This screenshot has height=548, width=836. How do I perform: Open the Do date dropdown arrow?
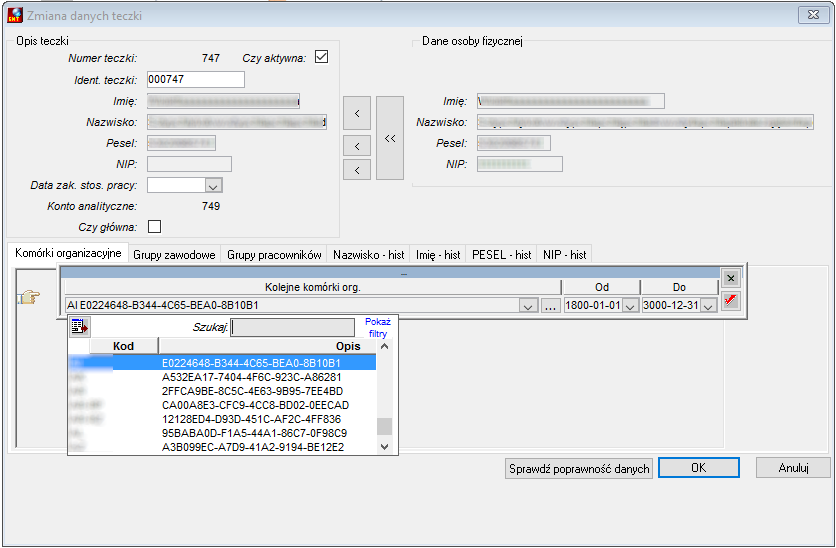pyautogui.click(x=708, y=306)
